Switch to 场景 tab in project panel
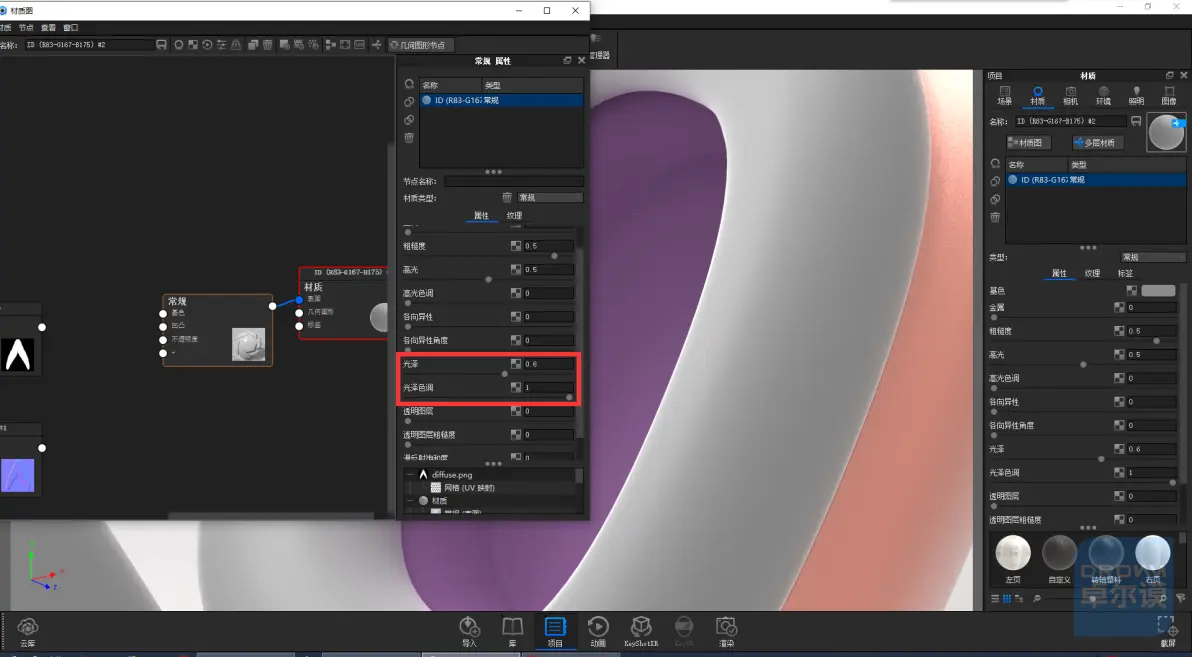Viewport: 1192px width, 657px height. [1005, 96]
